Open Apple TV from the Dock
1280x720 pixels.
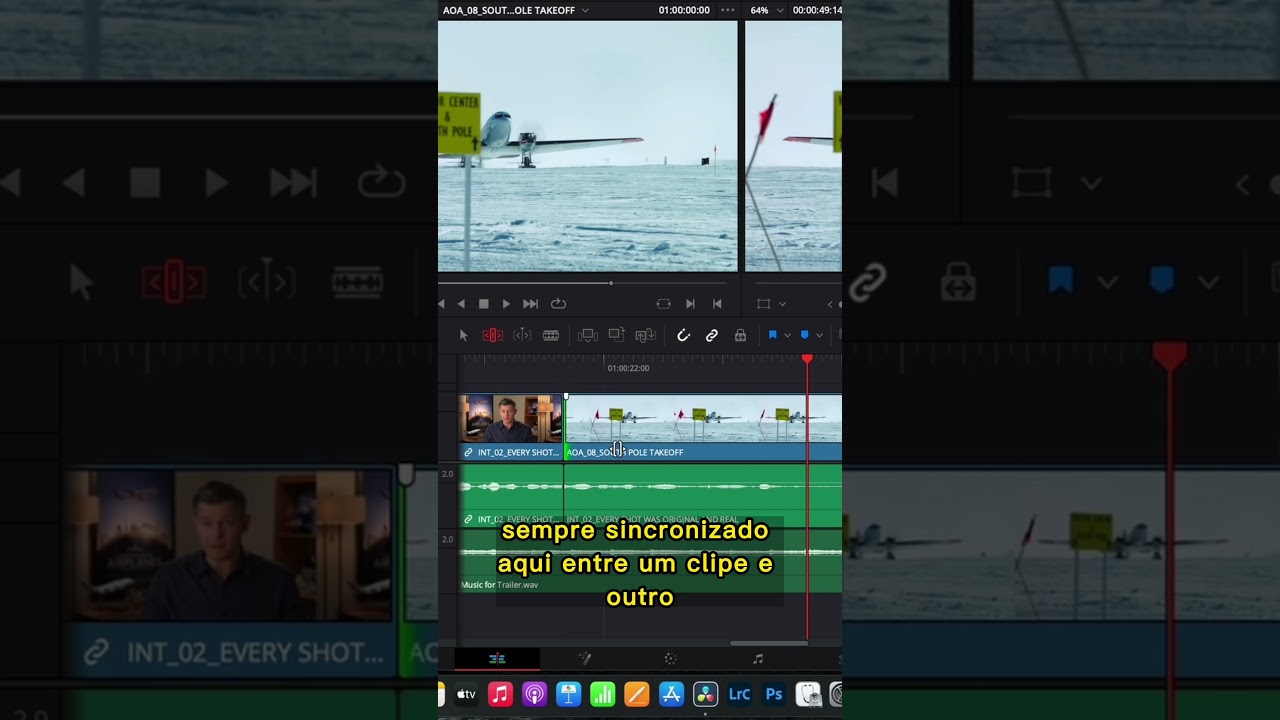[467, 694]
